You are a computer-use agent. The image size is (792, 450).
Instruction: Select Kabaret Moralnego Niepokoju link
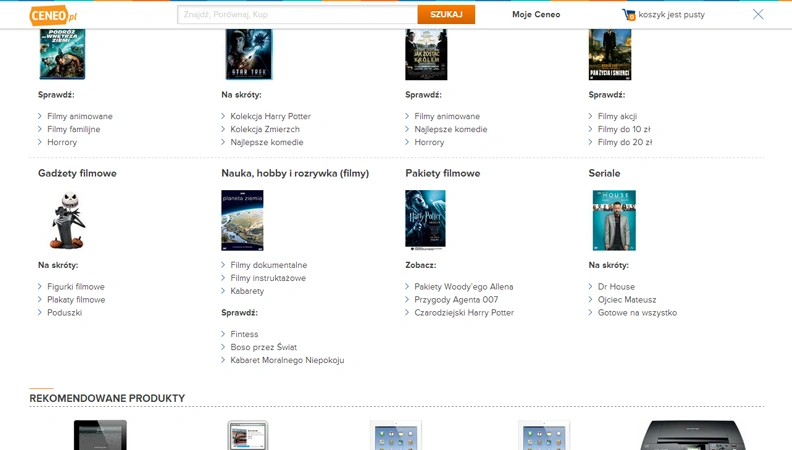pos(287,360)
